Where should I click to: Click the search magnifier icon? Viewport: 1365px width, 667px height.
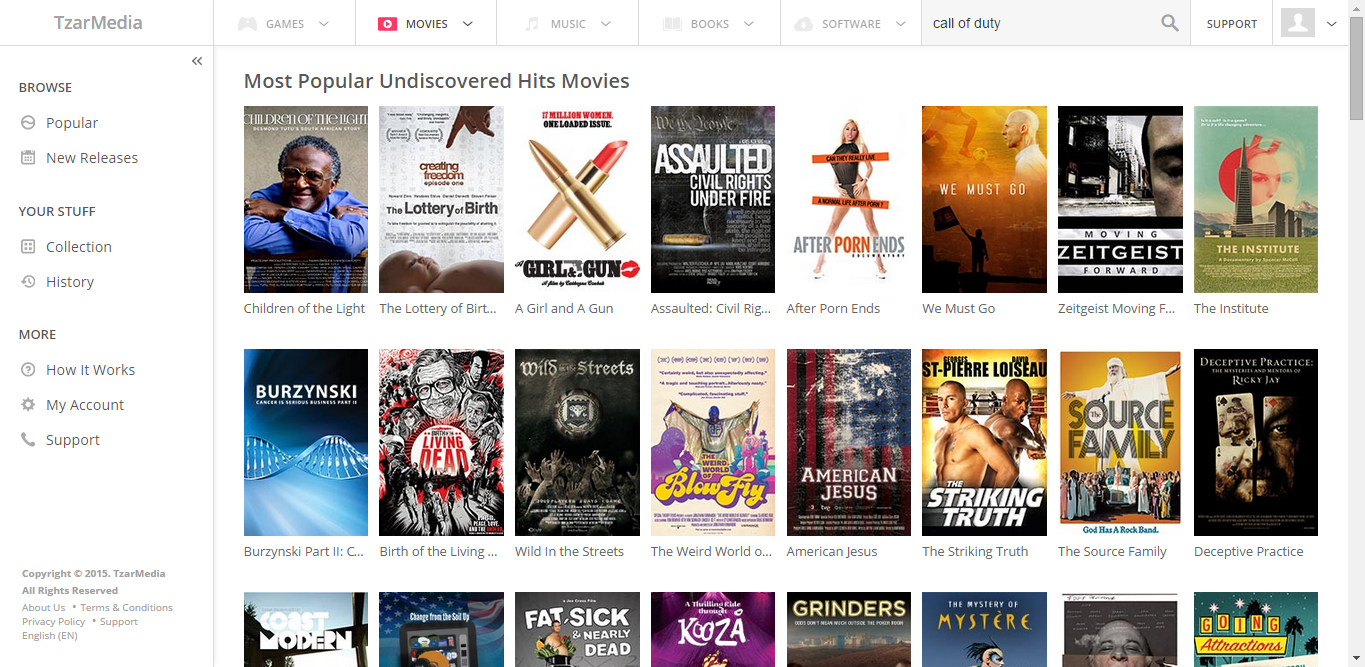coord(1169,23)
